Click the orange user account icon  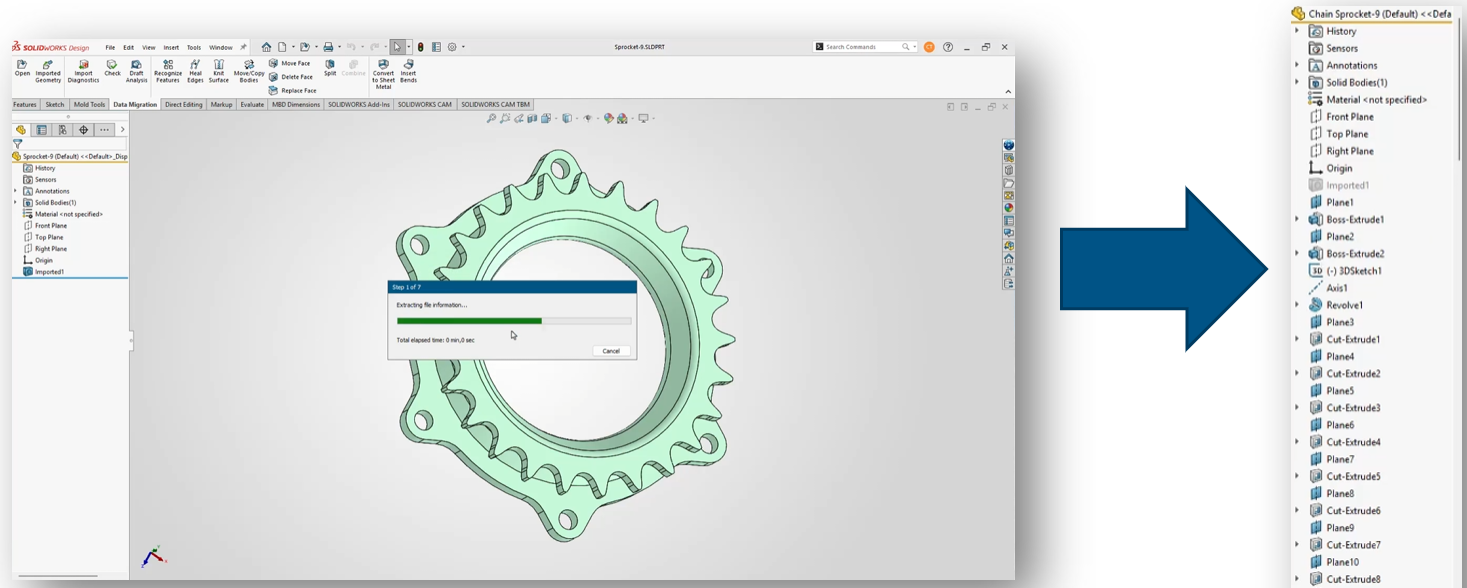tap(929, 47)
